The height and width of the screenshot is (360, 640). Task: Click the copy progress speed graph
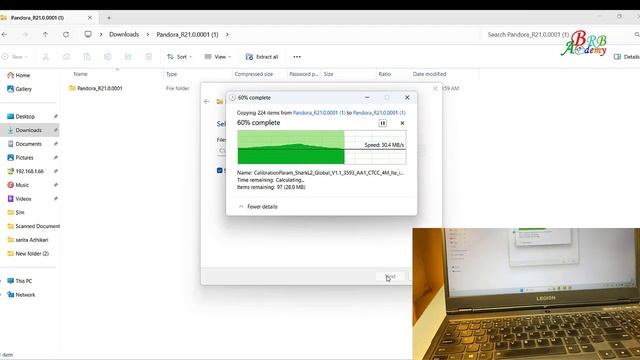[x=322, y=147]
